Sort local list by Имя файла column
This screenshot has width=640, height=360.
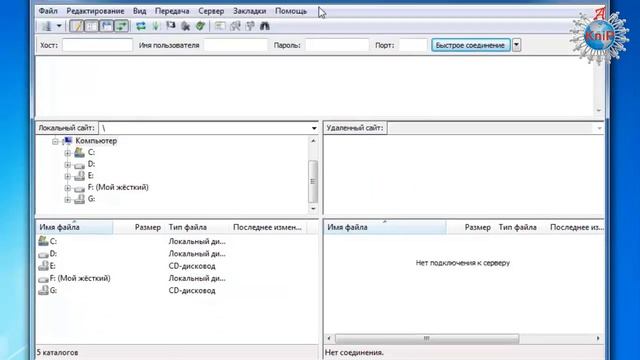(74, 227)
